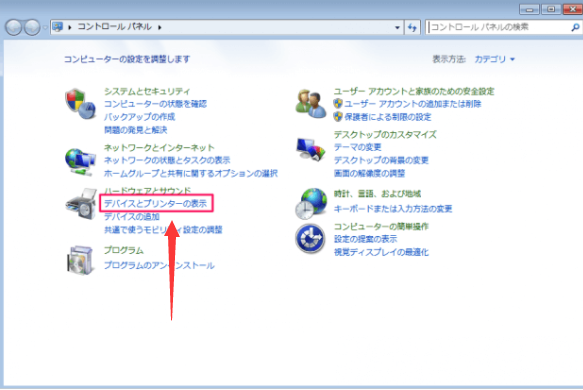Click the back navigation arrow button
583x390 pixels.
tap(13, 27)
